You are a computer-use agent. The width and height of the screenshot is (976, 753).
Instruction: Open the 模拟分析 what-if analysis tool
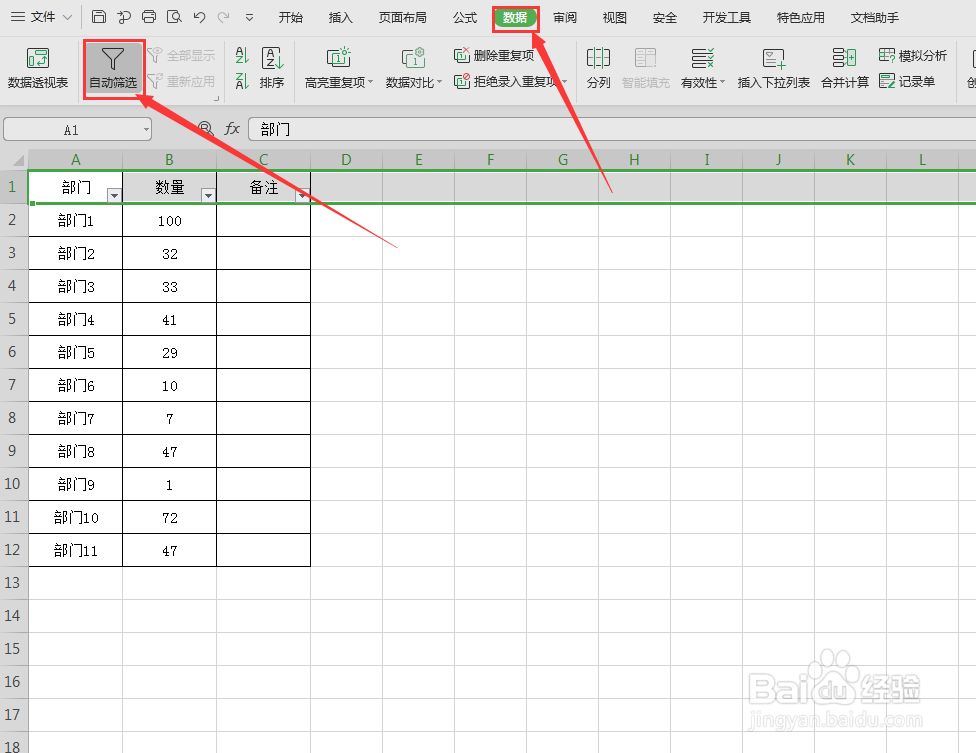(913, 56)
